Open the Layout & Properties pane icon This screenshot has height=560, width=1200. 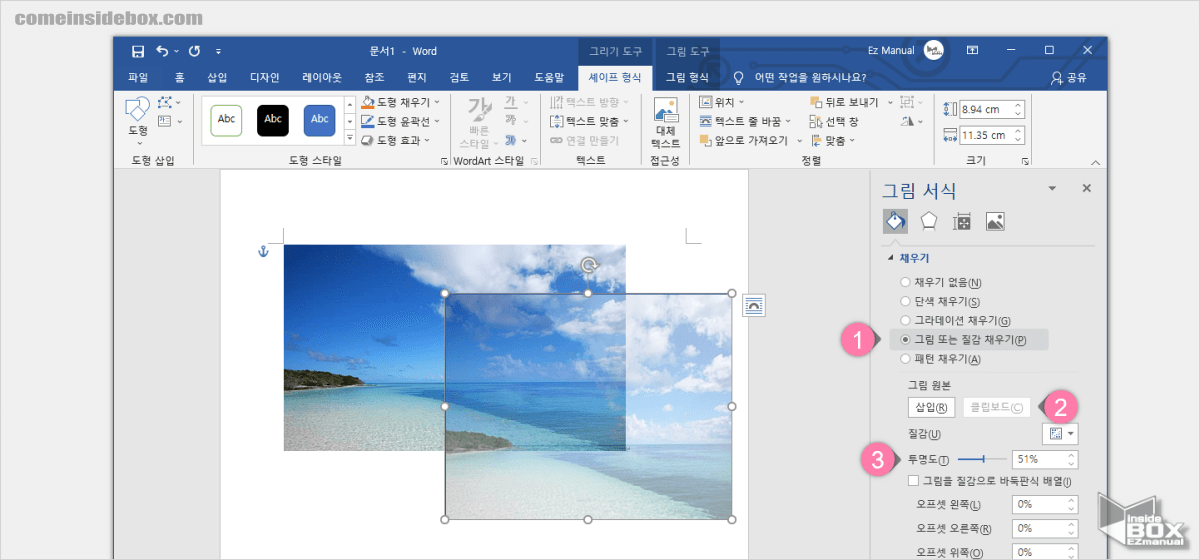point(962,222)
